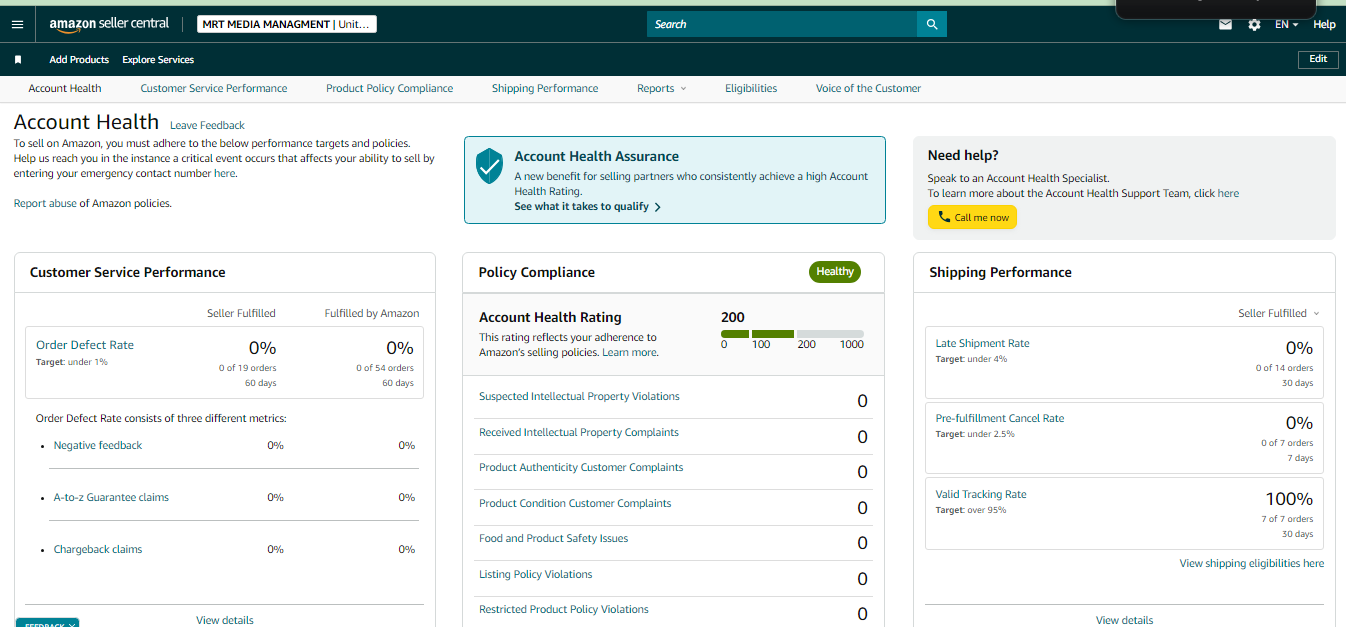This screenshot has width=1346, height=627.
Task: Click Add Products in the top bar
Action: [x=79, y=60]
